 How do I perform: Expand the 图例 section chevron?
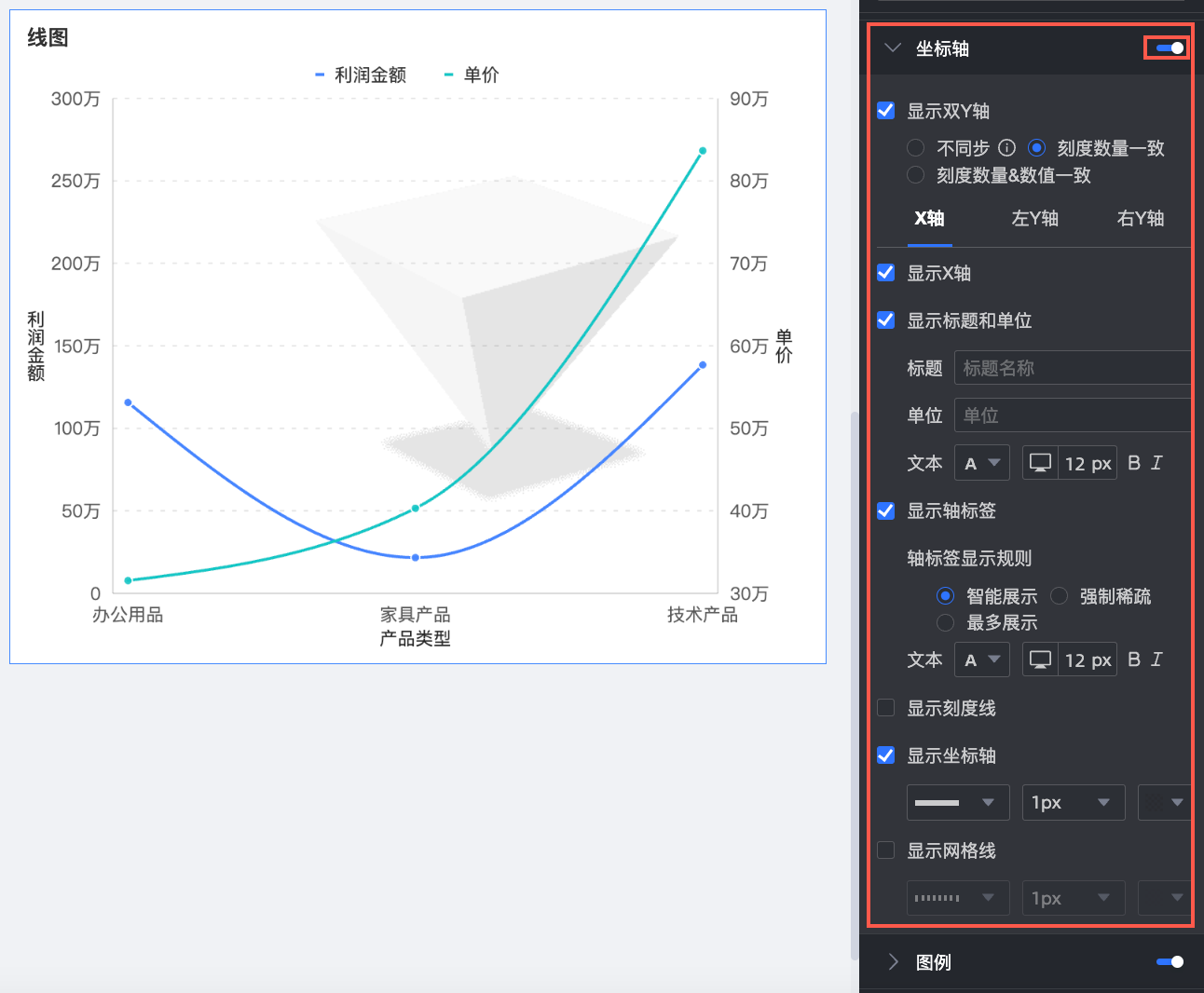(893, 961)
